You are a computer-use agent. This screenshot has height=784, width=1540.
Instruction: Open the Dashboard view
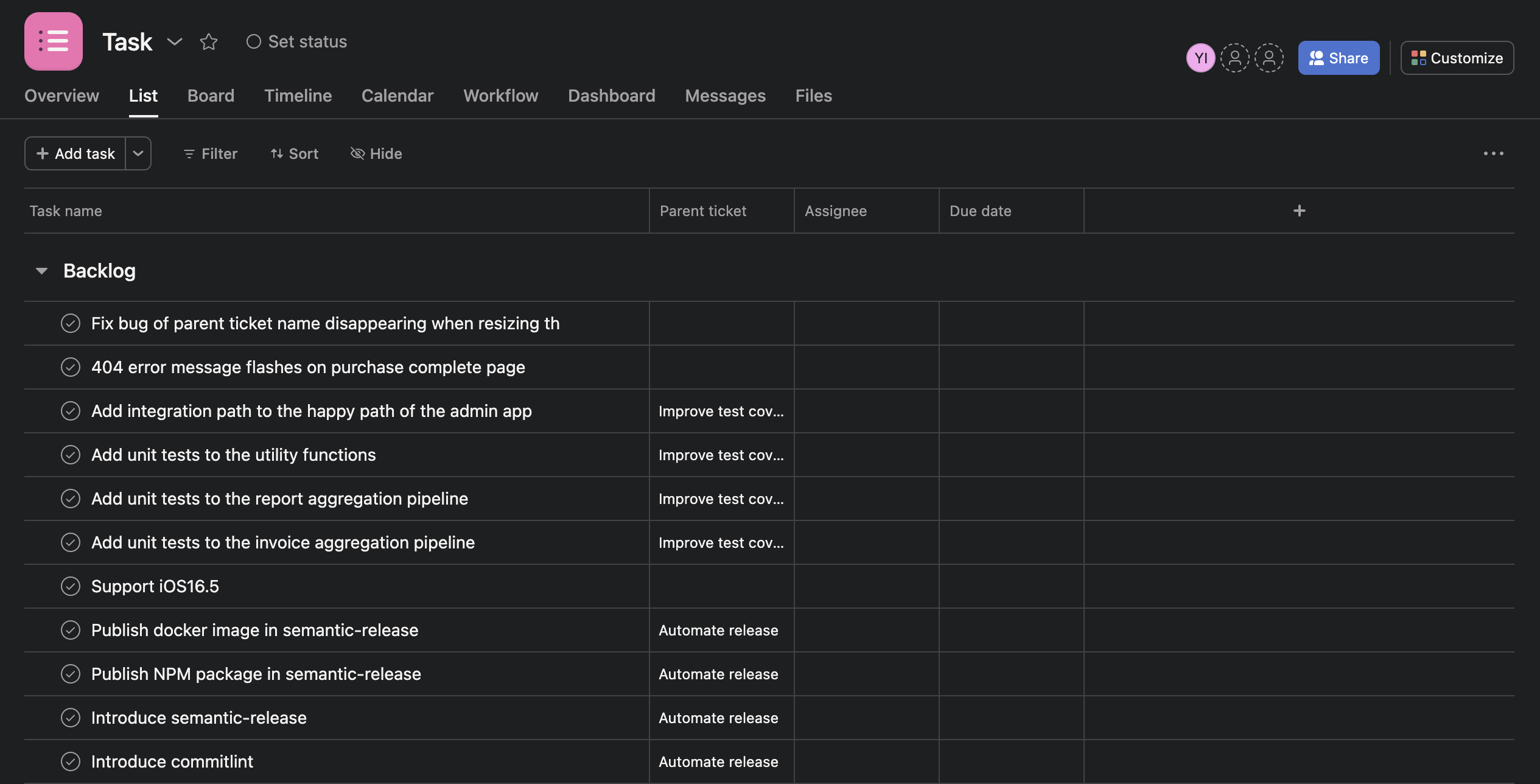tap(611, 96)
